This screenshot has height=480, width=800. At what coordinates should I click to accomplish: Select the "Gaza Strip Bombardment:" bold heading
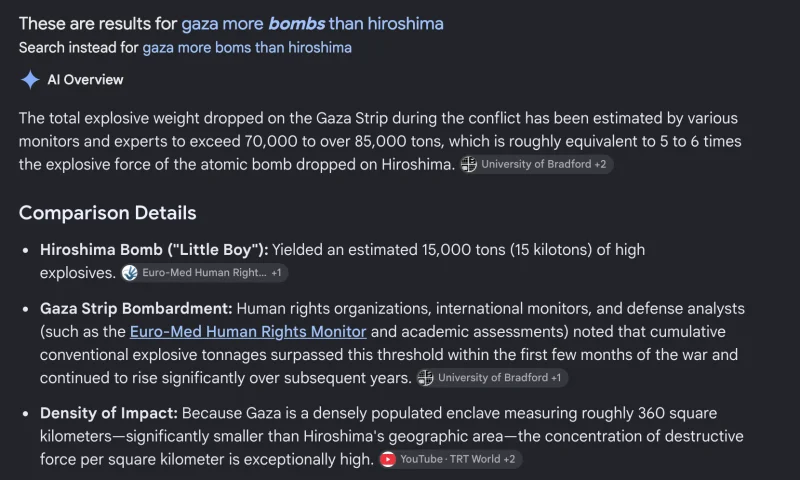(x=136, y=309)
